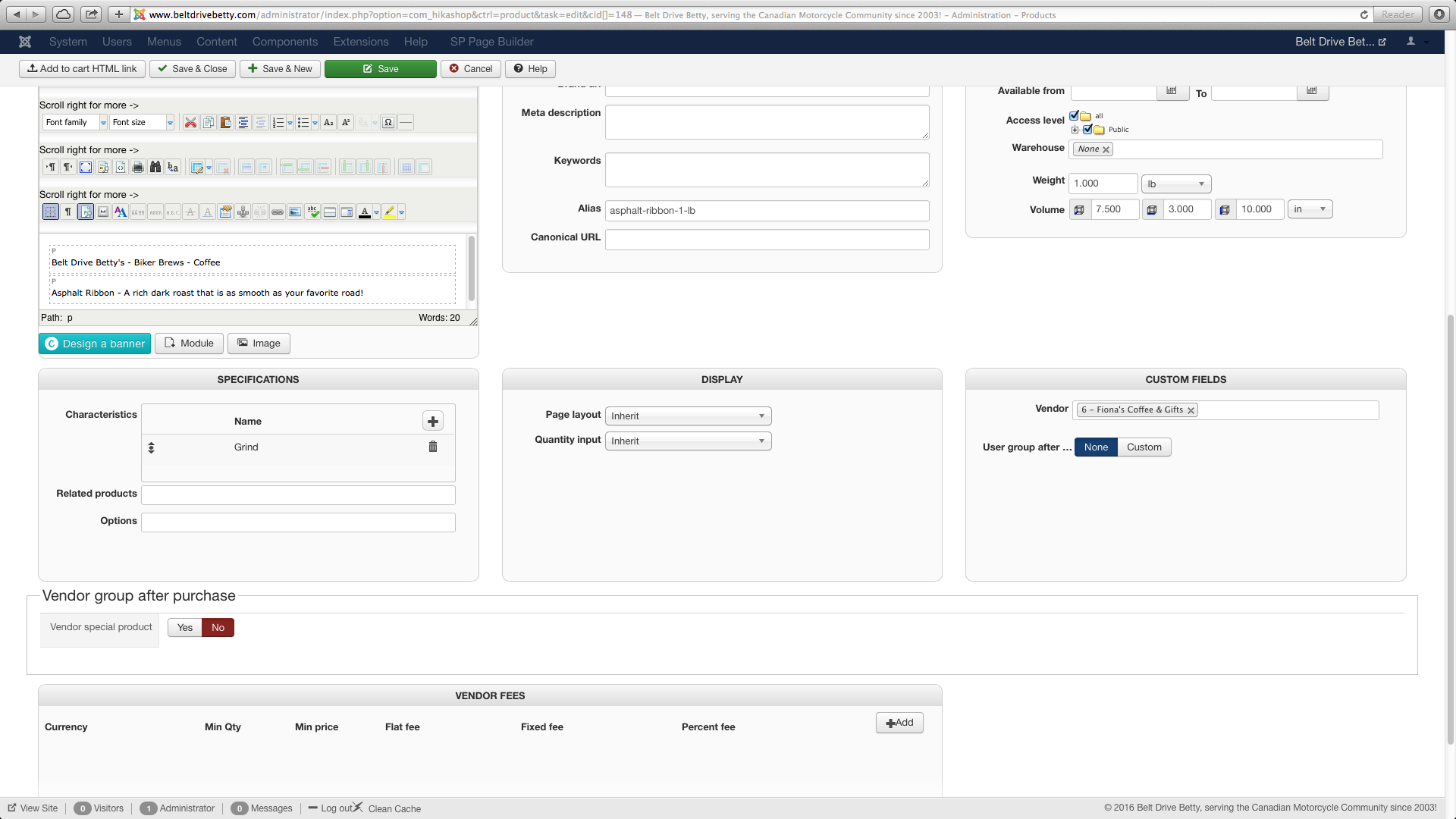Open the text color swatch picker
Screen dimensions: 1456x819
tap(376, 212)
